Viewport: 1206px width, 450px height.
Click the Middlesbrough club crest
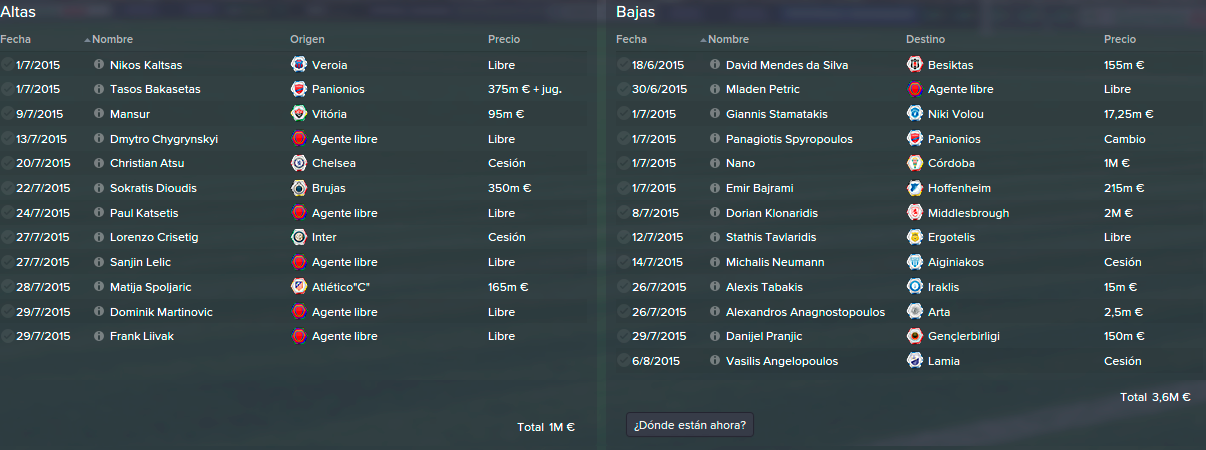tap(914, 213)
